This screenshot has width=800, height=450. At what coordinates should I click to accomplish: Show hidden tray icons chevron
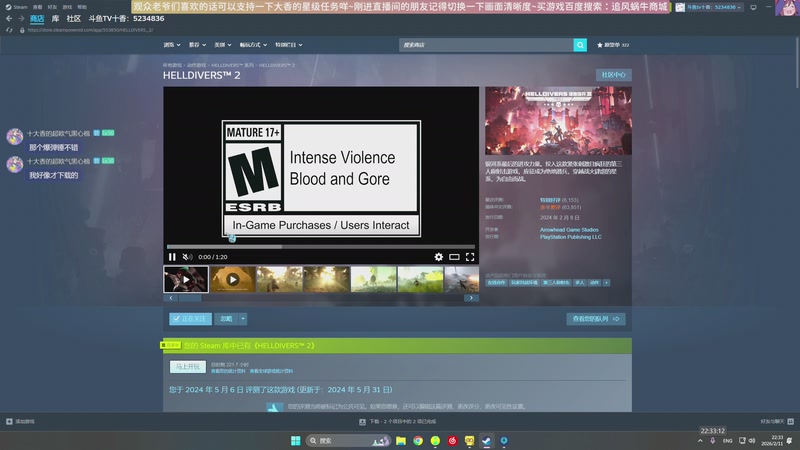(700, 441)
